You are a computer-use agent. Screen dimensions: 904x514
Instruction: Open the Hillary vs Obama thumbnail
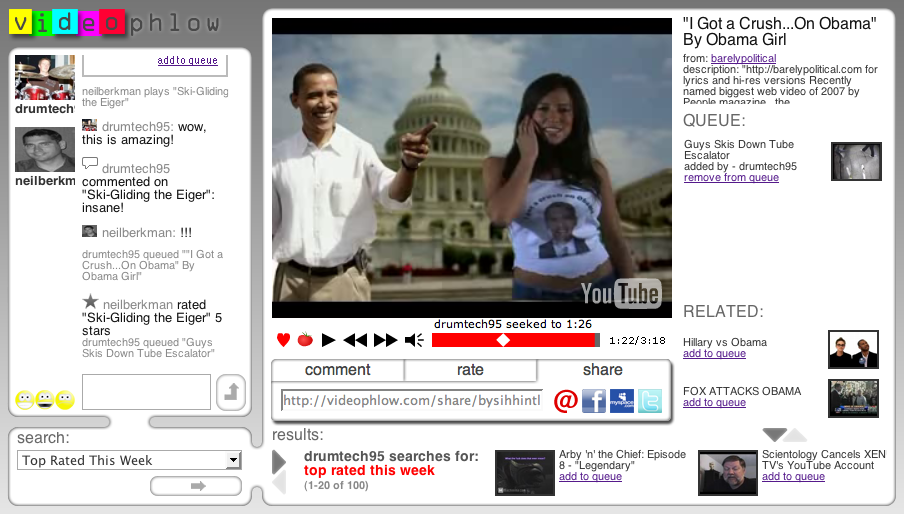(x=853, y=349)
